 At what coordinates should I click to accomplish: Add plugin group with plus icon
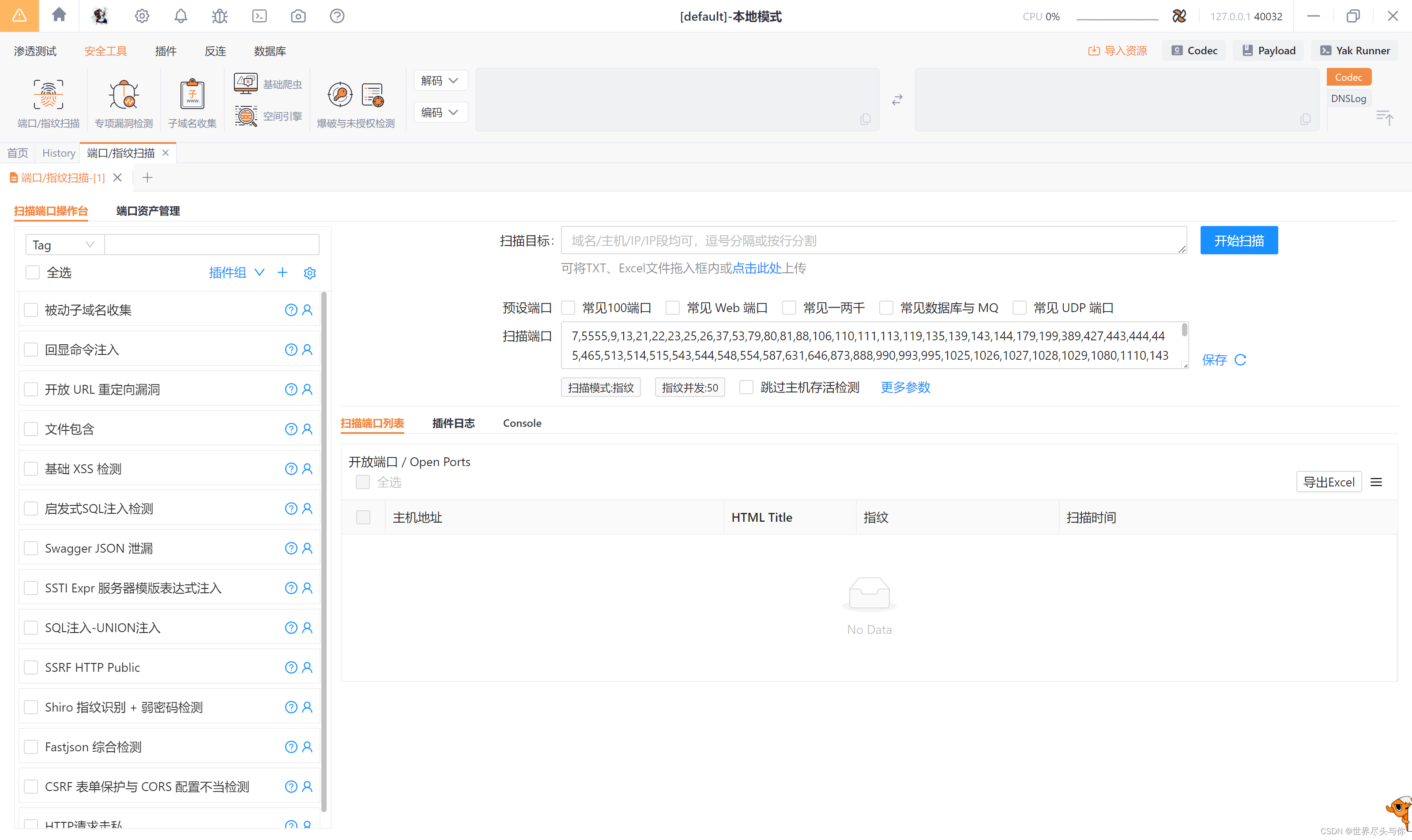point(282,272)
